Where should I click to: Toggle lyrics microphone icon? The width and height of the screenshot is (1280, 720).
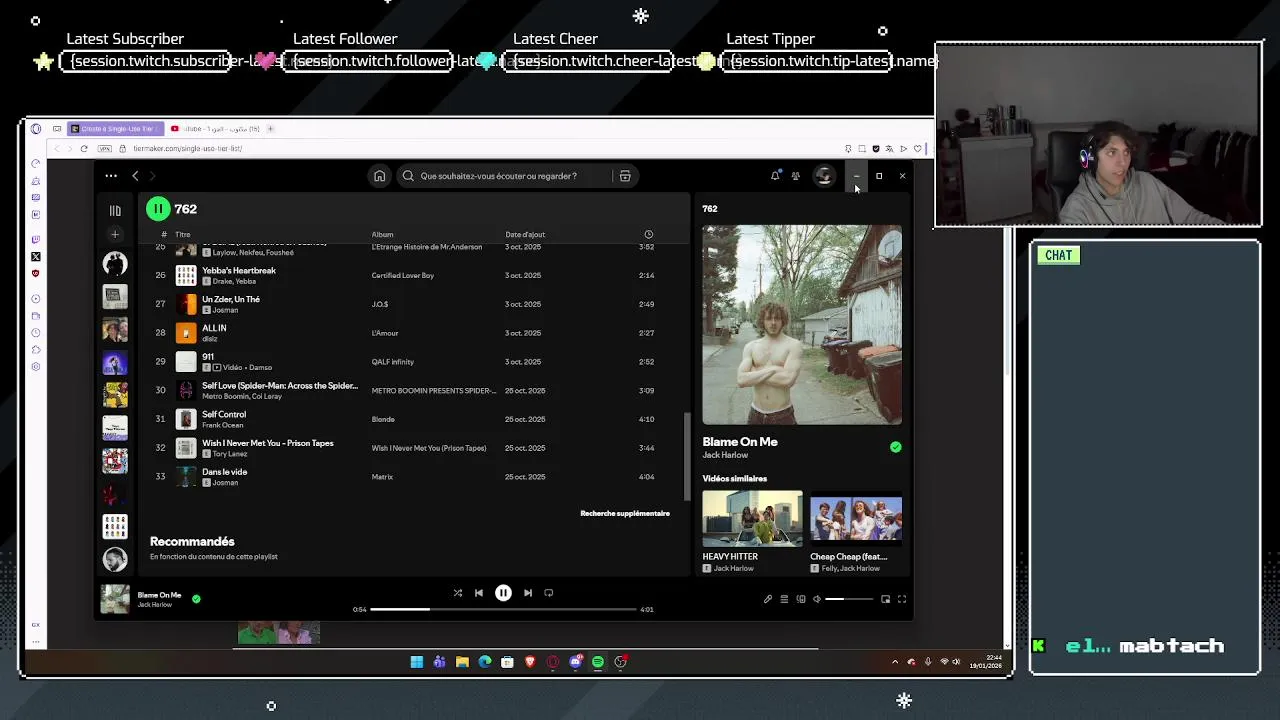pyautogui.click(x=768, y=599)
